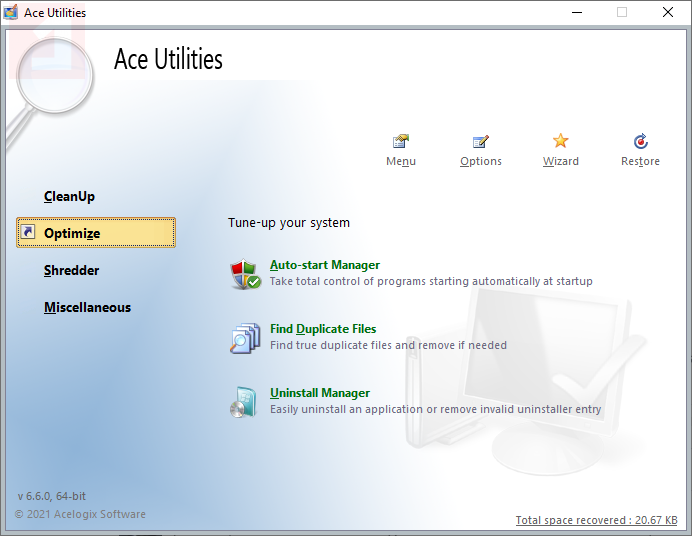Click 'Take total control of programs' description
692x536 pixels.
tap(431, 281)
